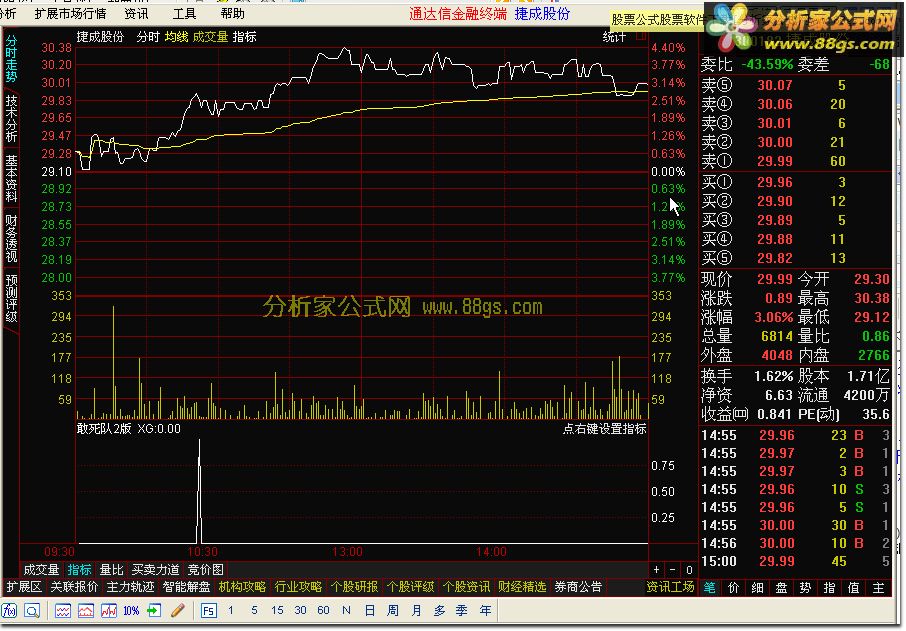The height and width of the screenshot is (631, 906).
Task: Select the 价 price tab
Action: [734, 588]
